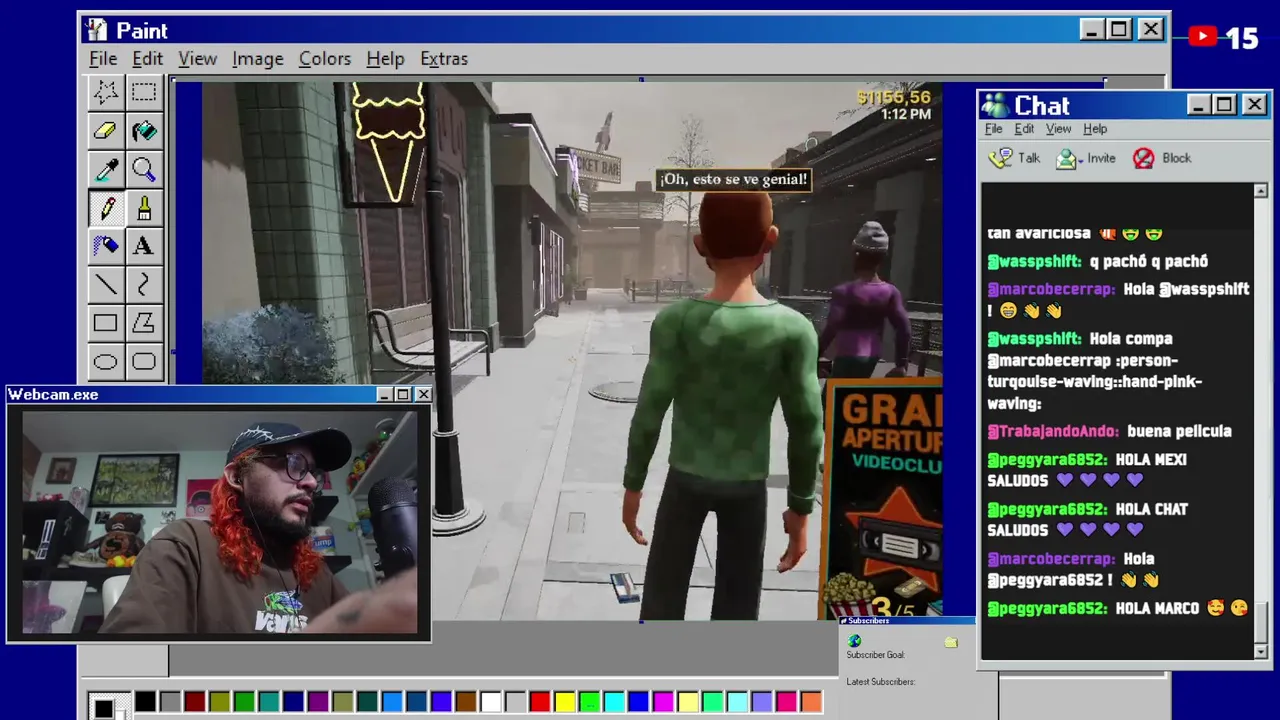The image size is (1280, 720).
Task: Click the 'Subscriber Goal:' label
Action: [x=875, y=655]
